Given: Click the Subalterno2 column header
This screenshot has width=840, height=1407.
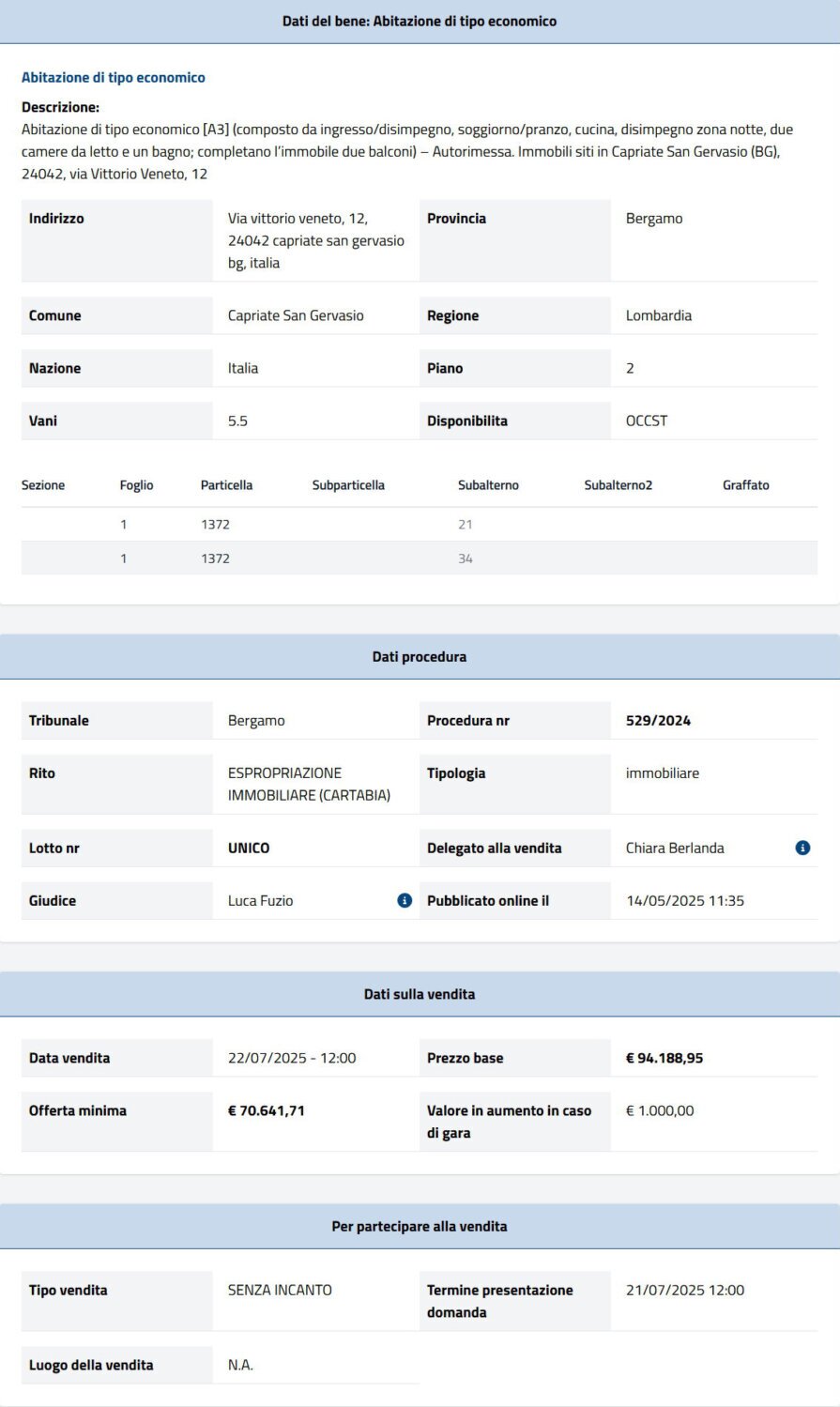Looking at the screenshot, I should [618, 485].
